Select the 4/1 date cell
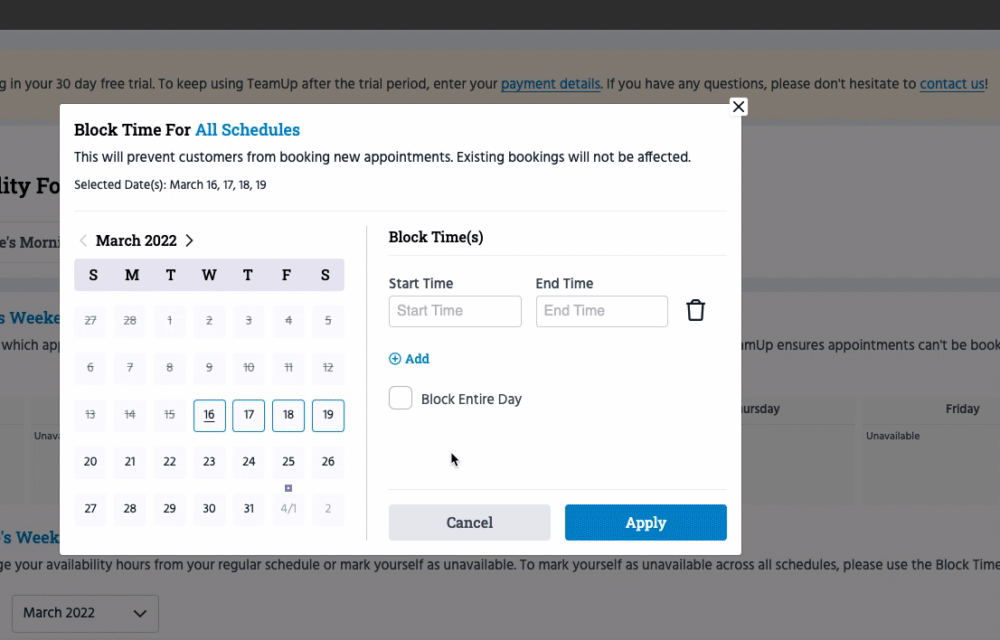 [288, 508]
